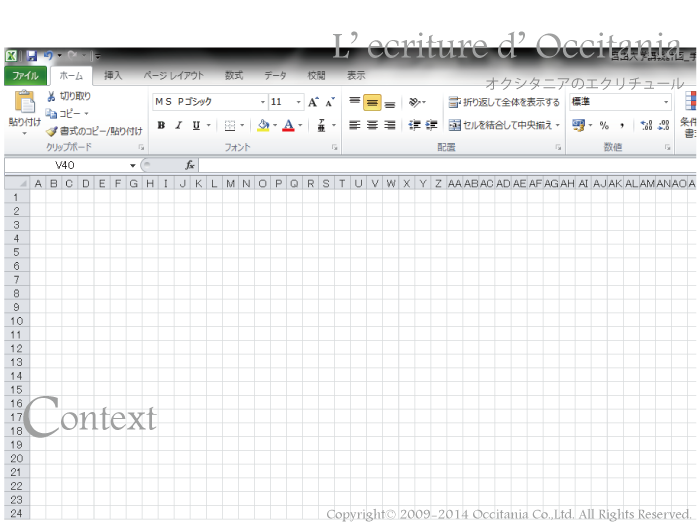The image size is (700, 531).
Task: Toggle bold formatting (B)
Action: pos(161,125)
